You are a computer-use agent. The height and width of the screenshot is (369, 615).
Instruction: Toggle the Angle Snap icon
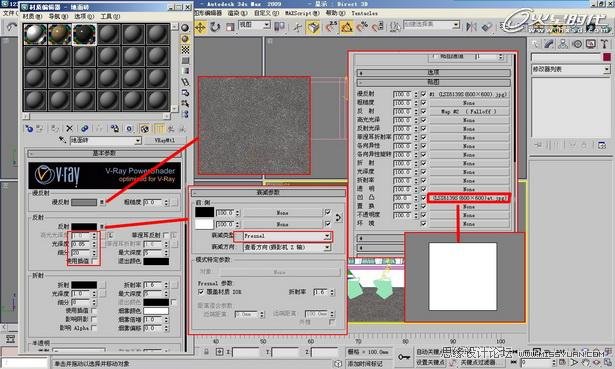(346, 27)
